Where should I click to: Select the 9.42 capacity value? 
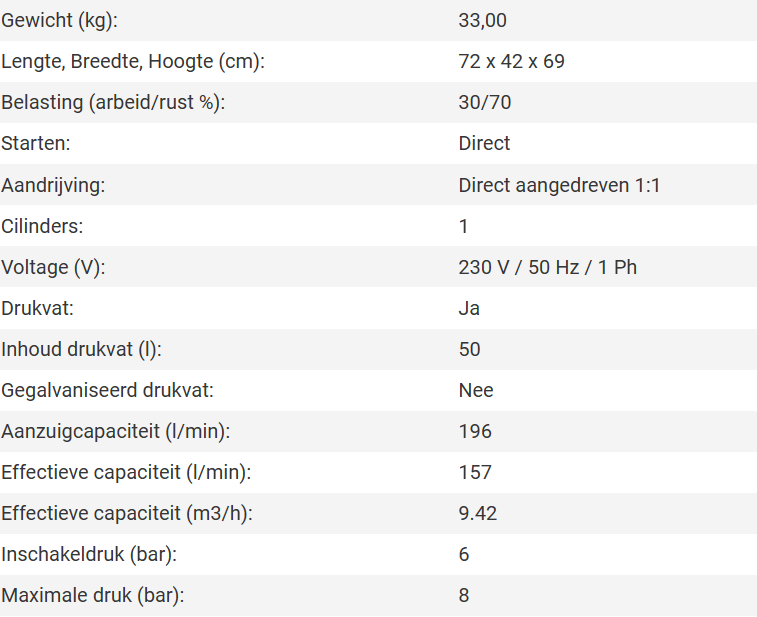pyautogui.click(x=478, y=513)
